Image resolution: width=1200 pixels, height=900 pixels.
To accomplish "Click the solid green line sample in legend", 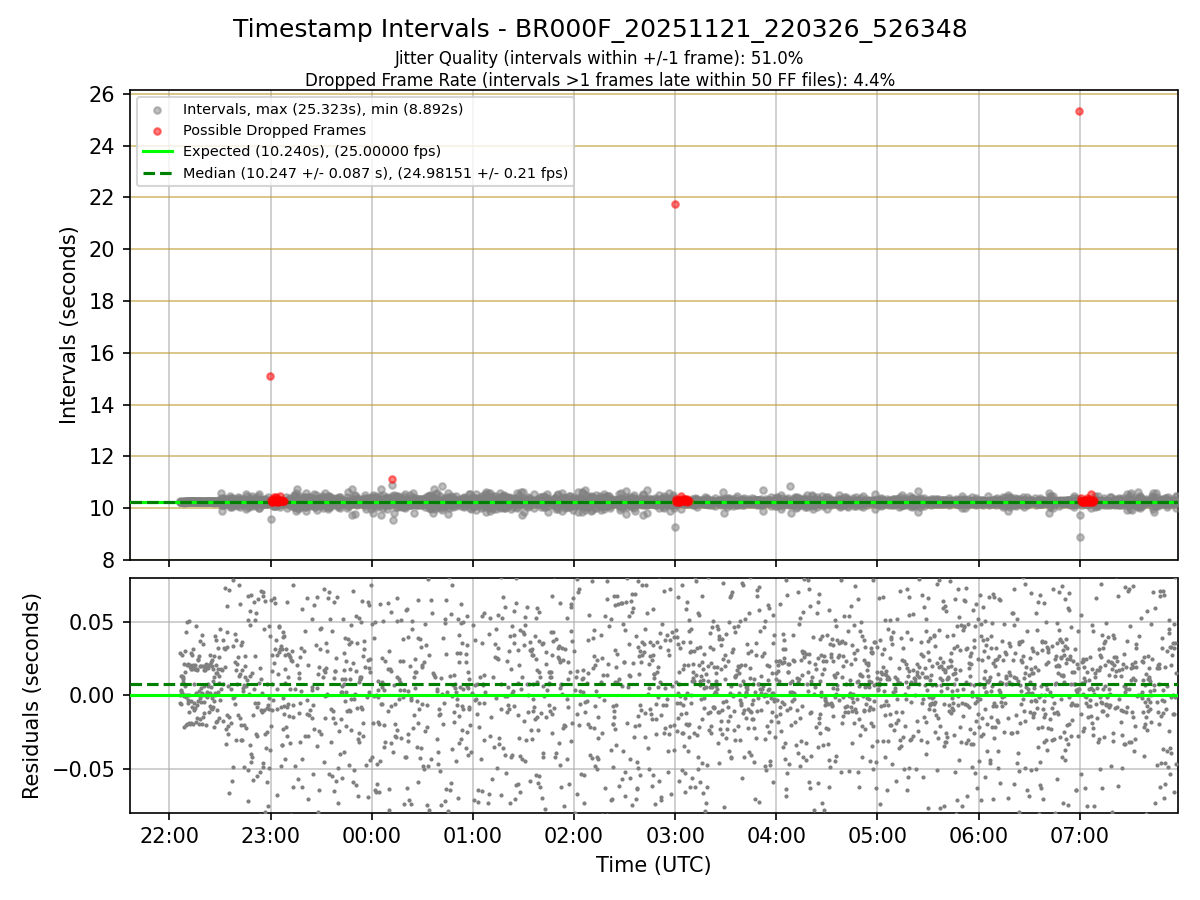I will 157,152.
